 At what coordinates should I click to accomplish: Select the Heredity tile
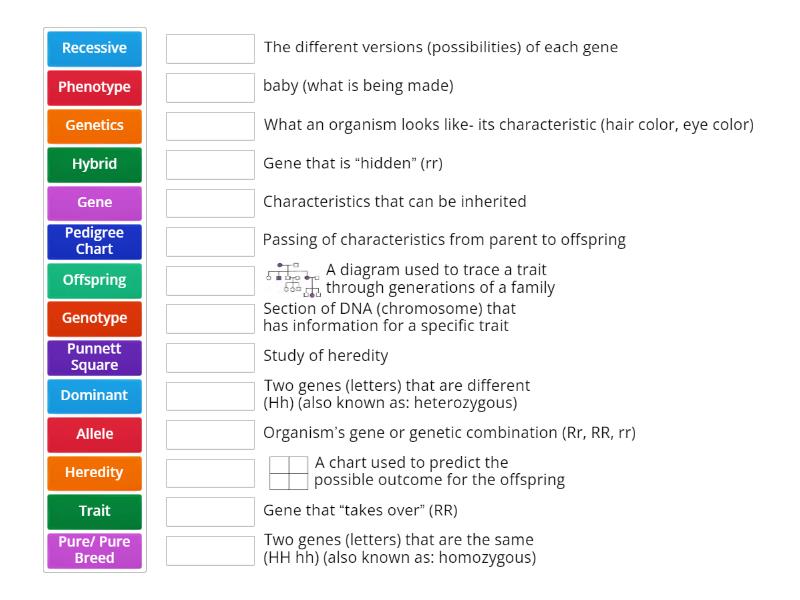(x=94, y=473)
